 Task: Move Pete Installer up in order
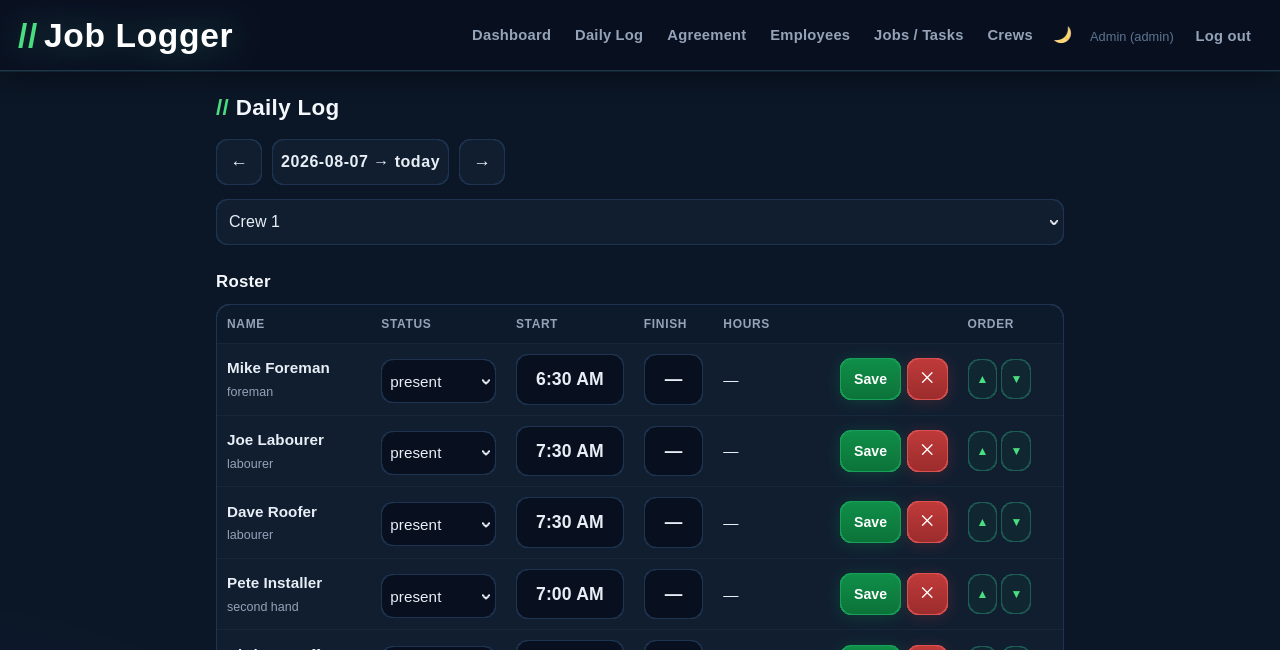tap(982, 594)
